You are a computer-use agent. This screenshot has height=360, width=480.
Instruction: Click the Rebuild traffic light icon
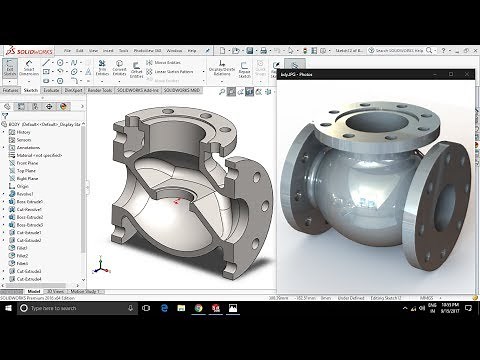tap(305, 51)
